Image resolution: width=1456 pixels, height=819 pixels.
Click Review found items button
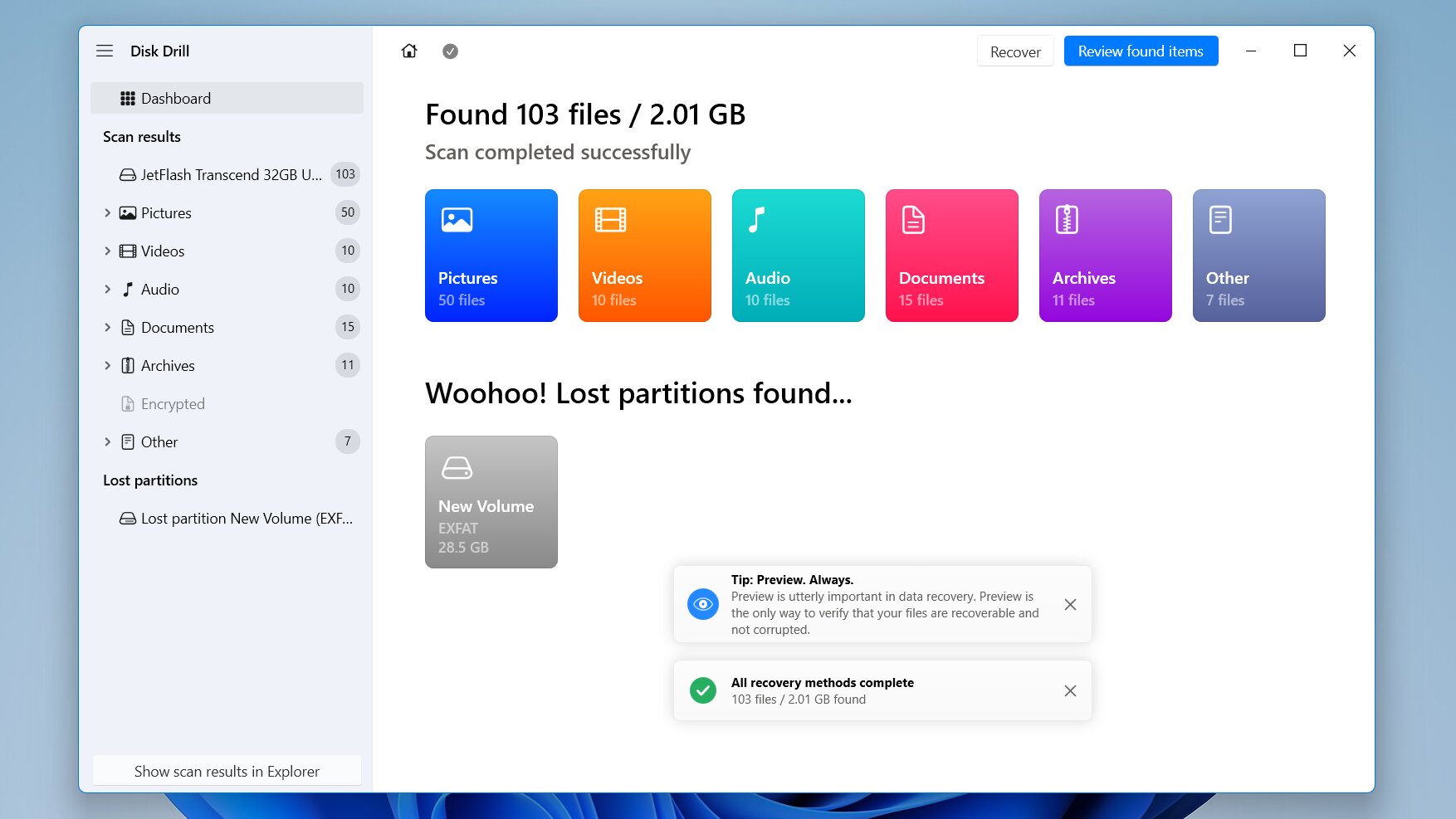[x=1141, y=51]
